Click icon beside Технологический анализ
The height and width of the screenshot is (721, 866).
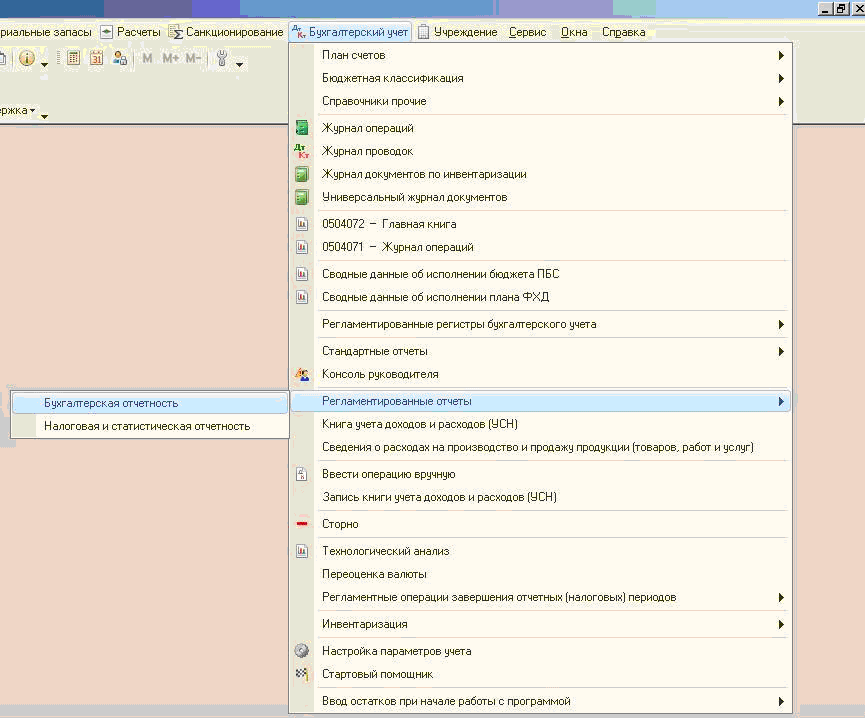click(x=302, y=551)
